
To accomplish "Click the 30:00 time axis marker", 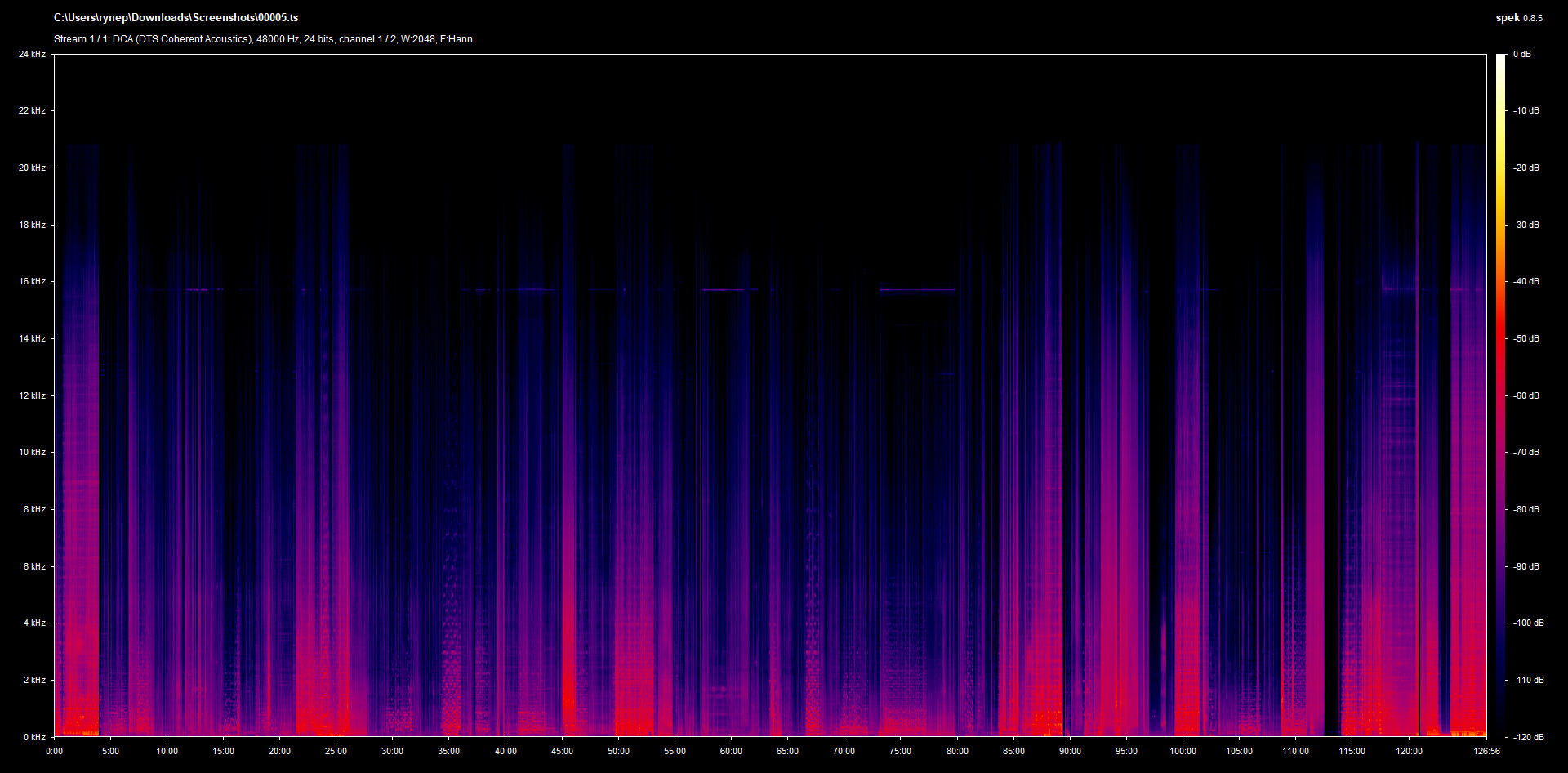I will tap(392, 751).
